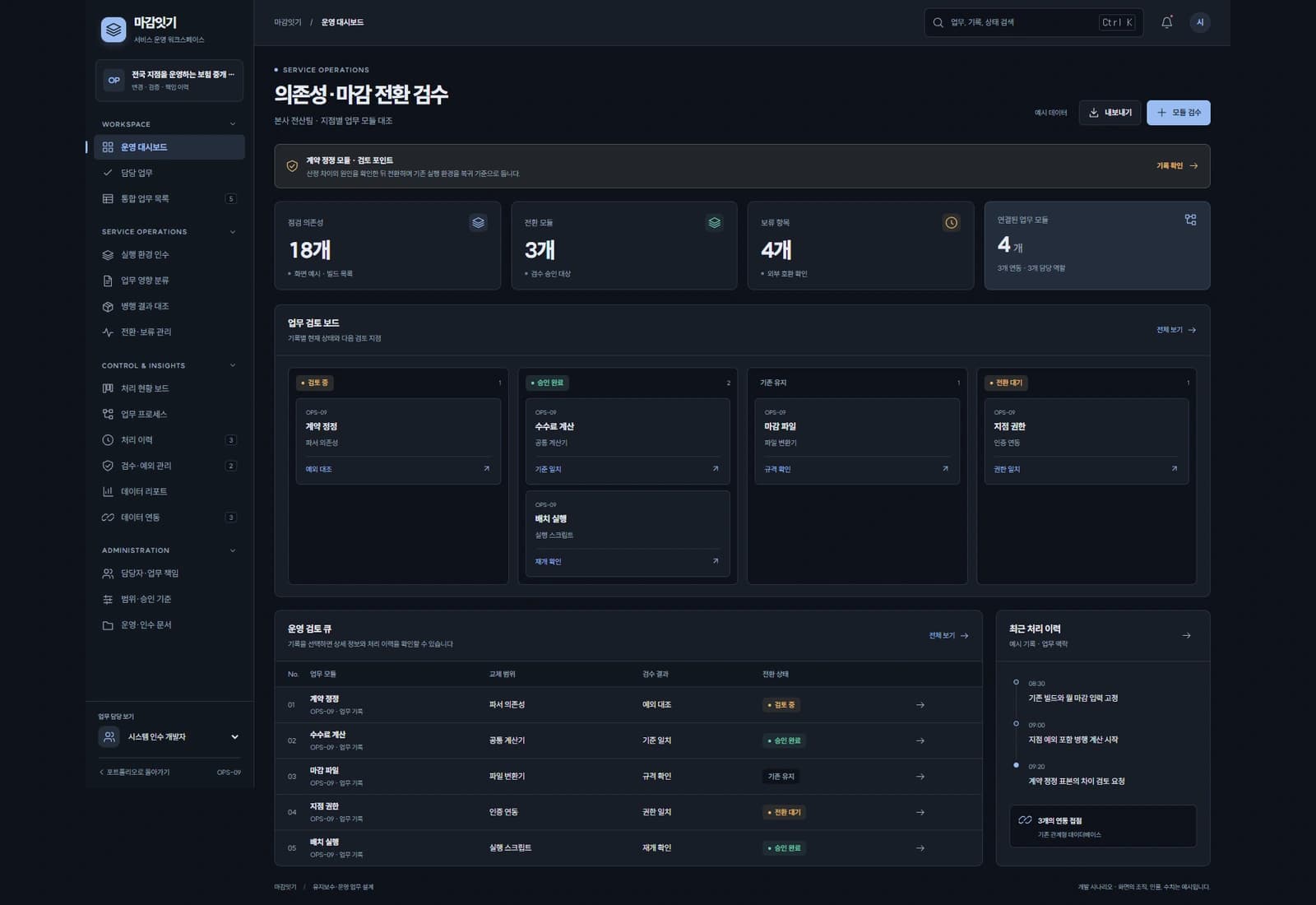Open row 02 수수료 계산 arrow icon
The image size is (1316, 905).
920,740
